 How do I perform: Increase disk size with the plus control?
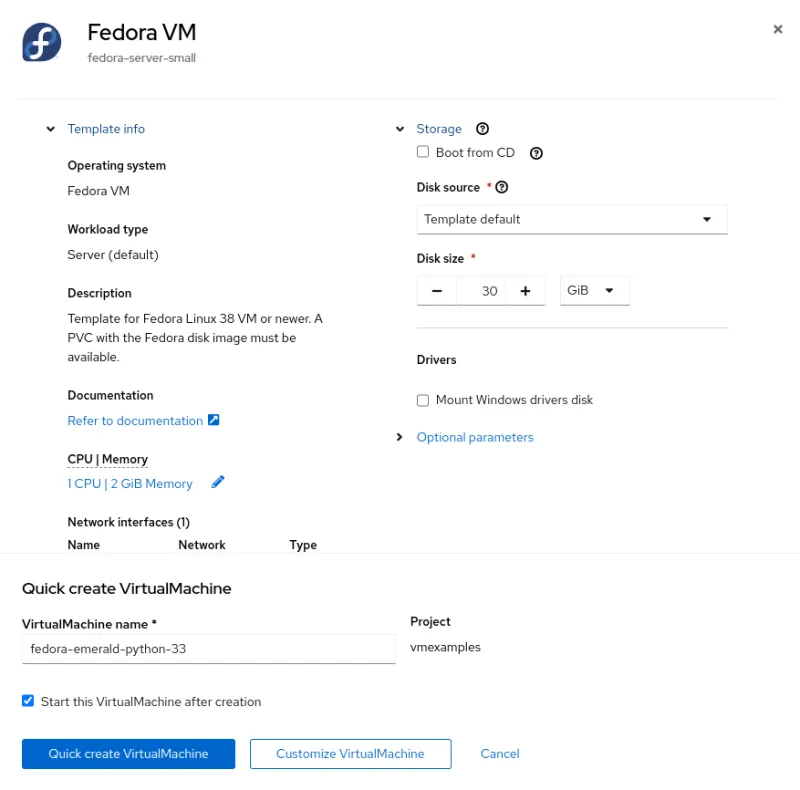[525, 290]
